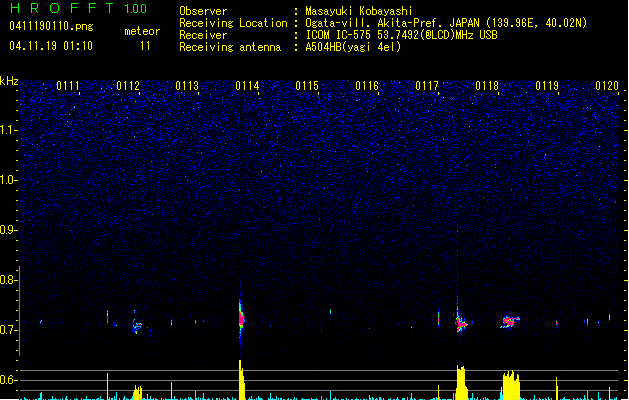This screenshot has height=400, width=629.
Task: Click the spiral meteor echo after 0118
Action: [x=510, y=321]
